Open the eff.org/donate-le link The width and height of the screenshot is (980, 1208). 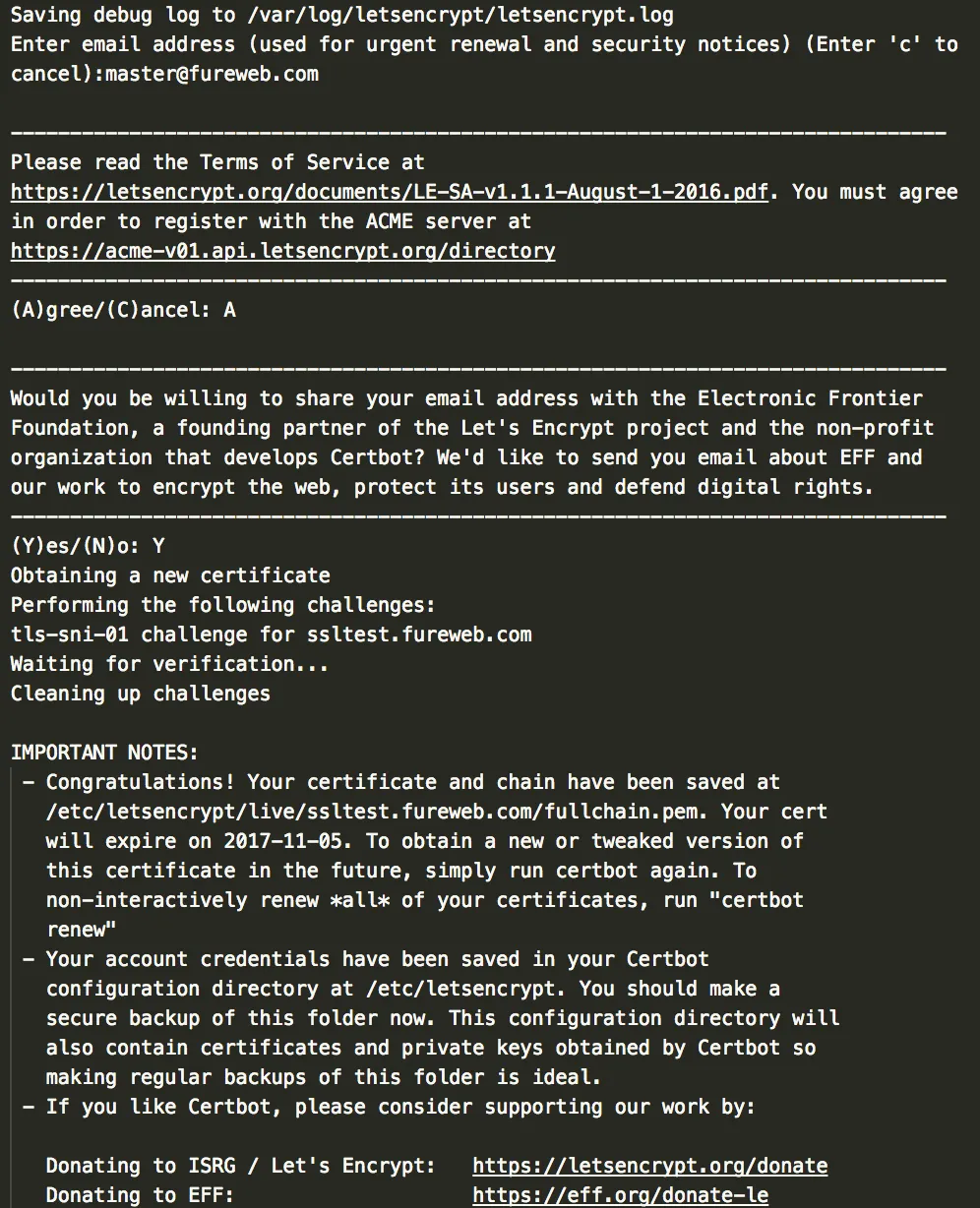pos(621,1195)
